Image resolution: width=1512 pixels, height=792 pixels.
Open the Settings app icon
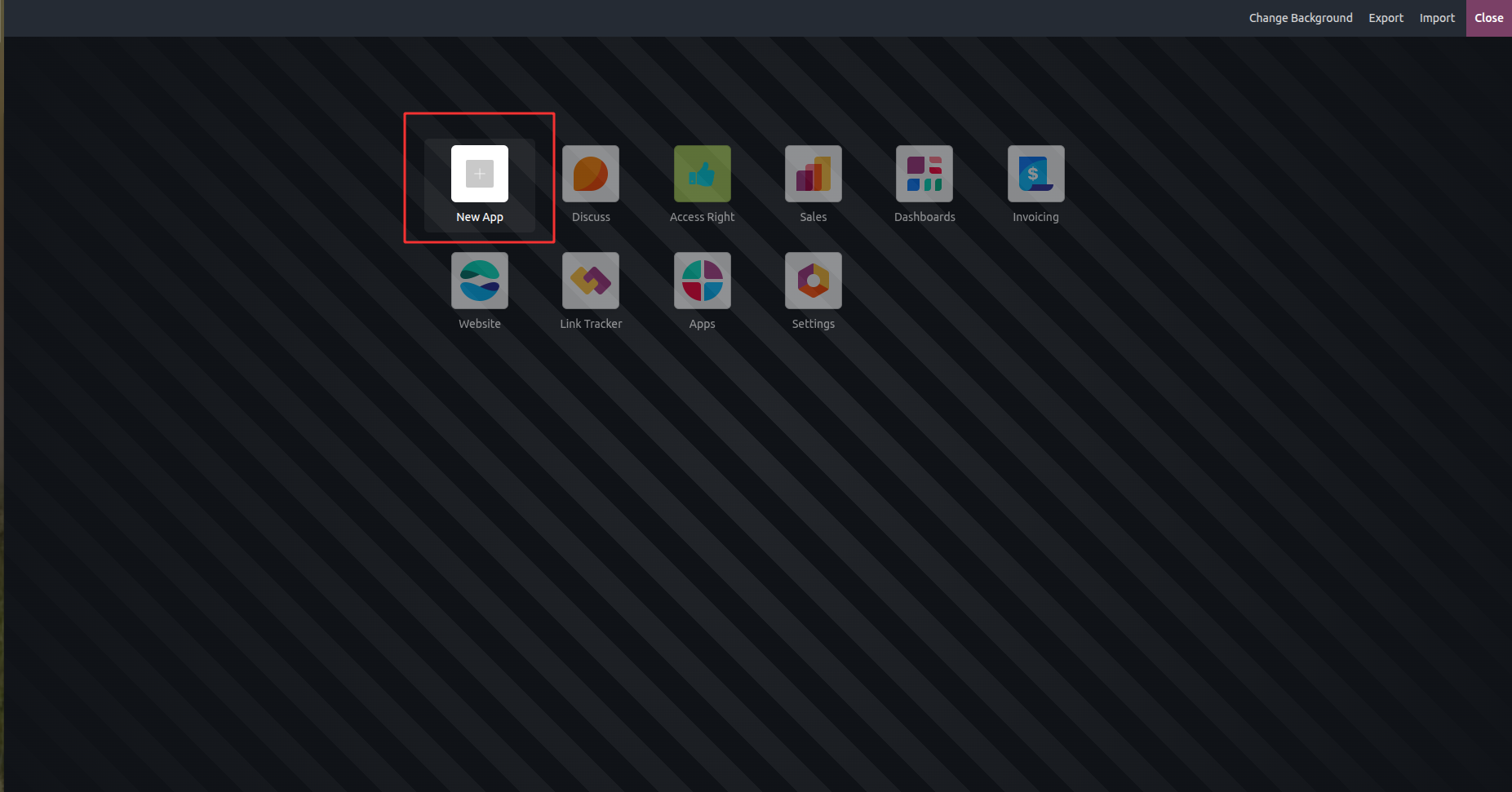tap(814, 281)
